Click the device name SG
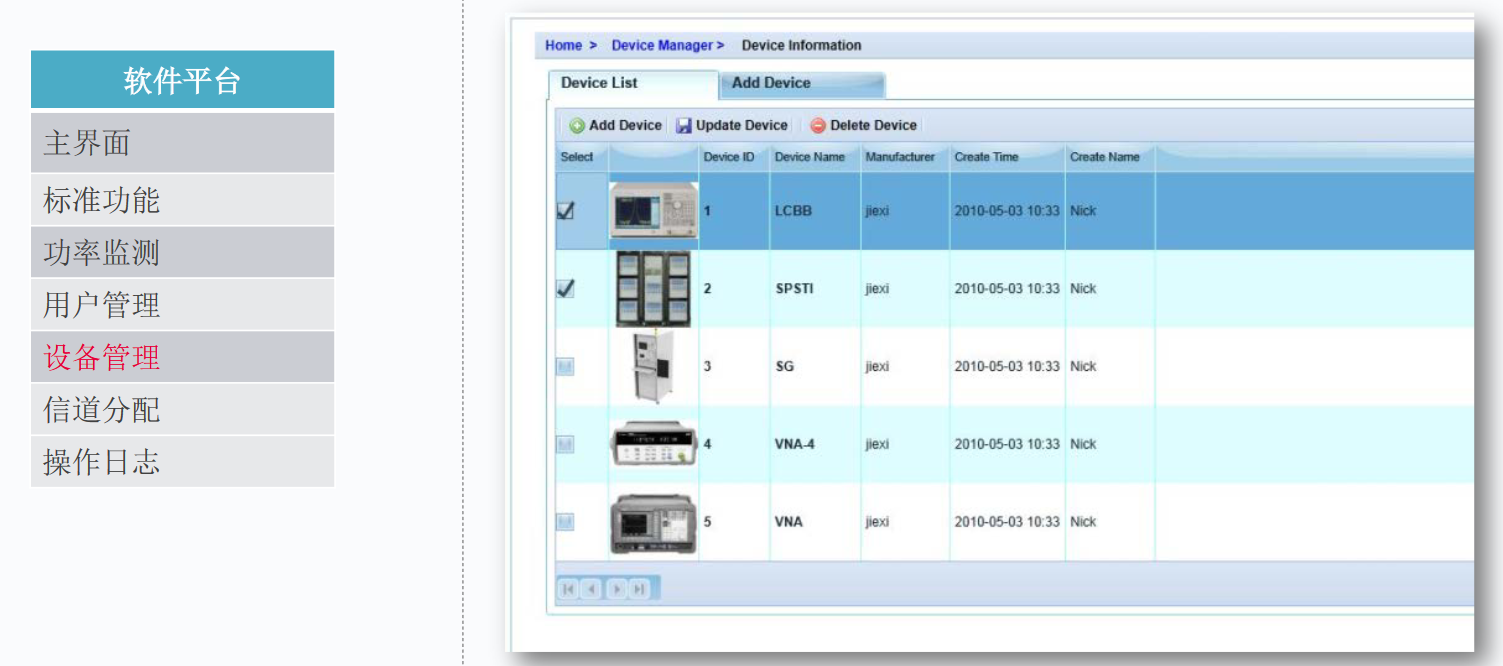1503x666 pixels. tap(785, 367)
